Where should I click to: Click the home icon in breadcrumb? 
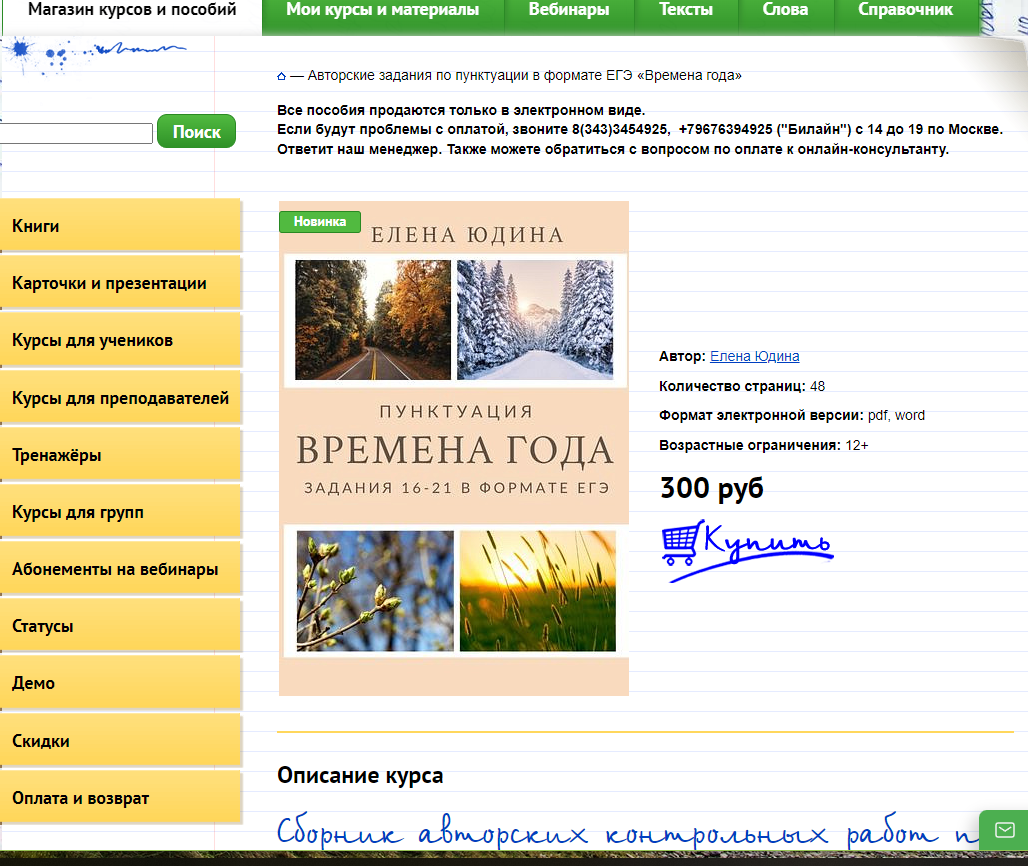click(281, 76)
